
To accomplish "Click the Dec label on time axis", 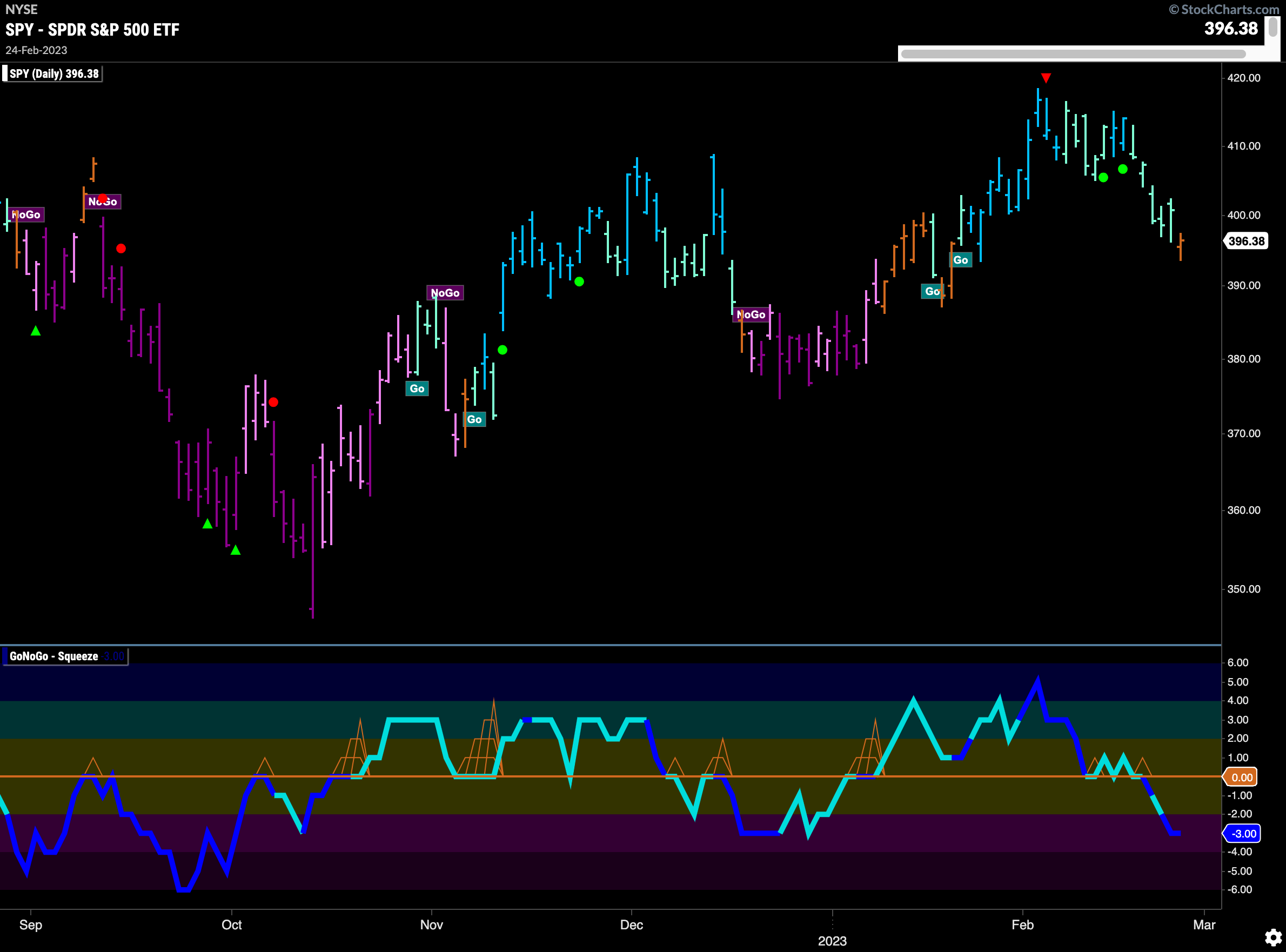I will [632, 924].
